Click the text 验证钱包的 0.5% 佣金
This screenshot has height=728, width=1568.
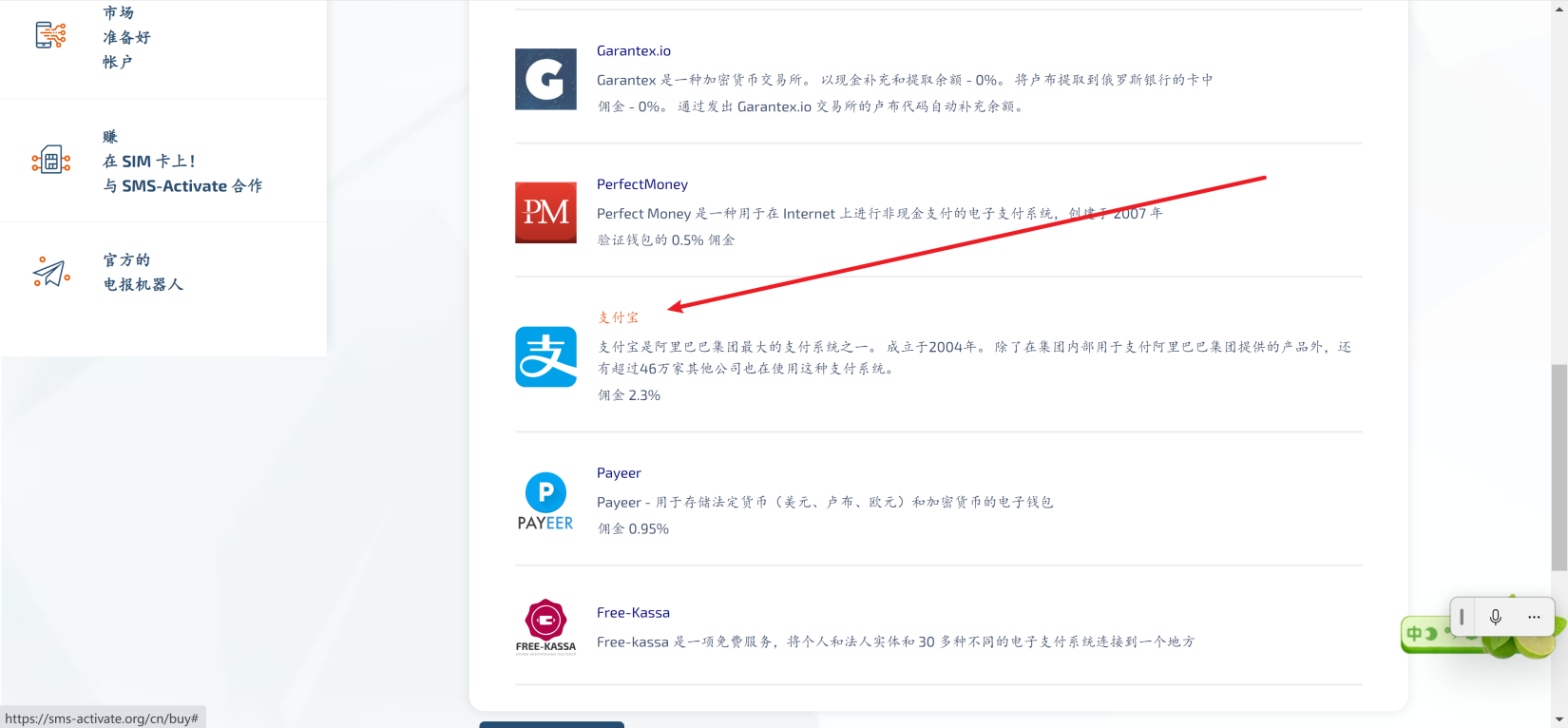coord(666,240)
